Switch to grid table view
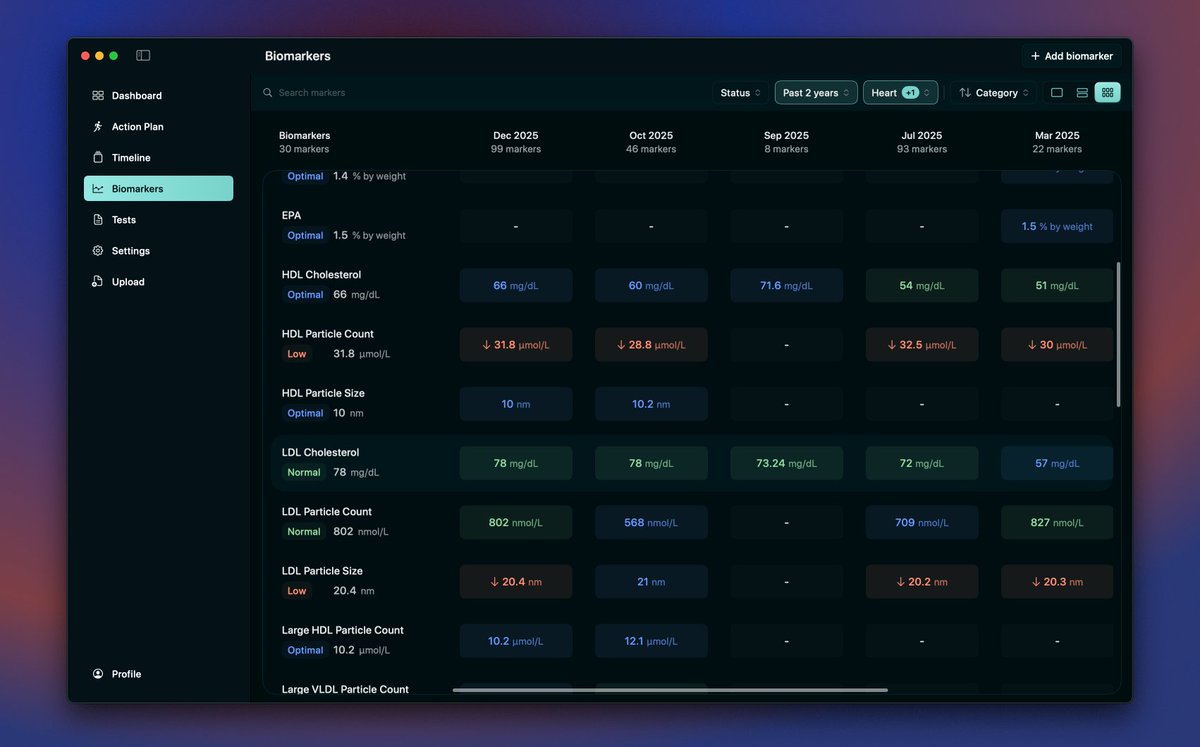This screenshot has width=1200, height=747. (x=1107, y=93)
